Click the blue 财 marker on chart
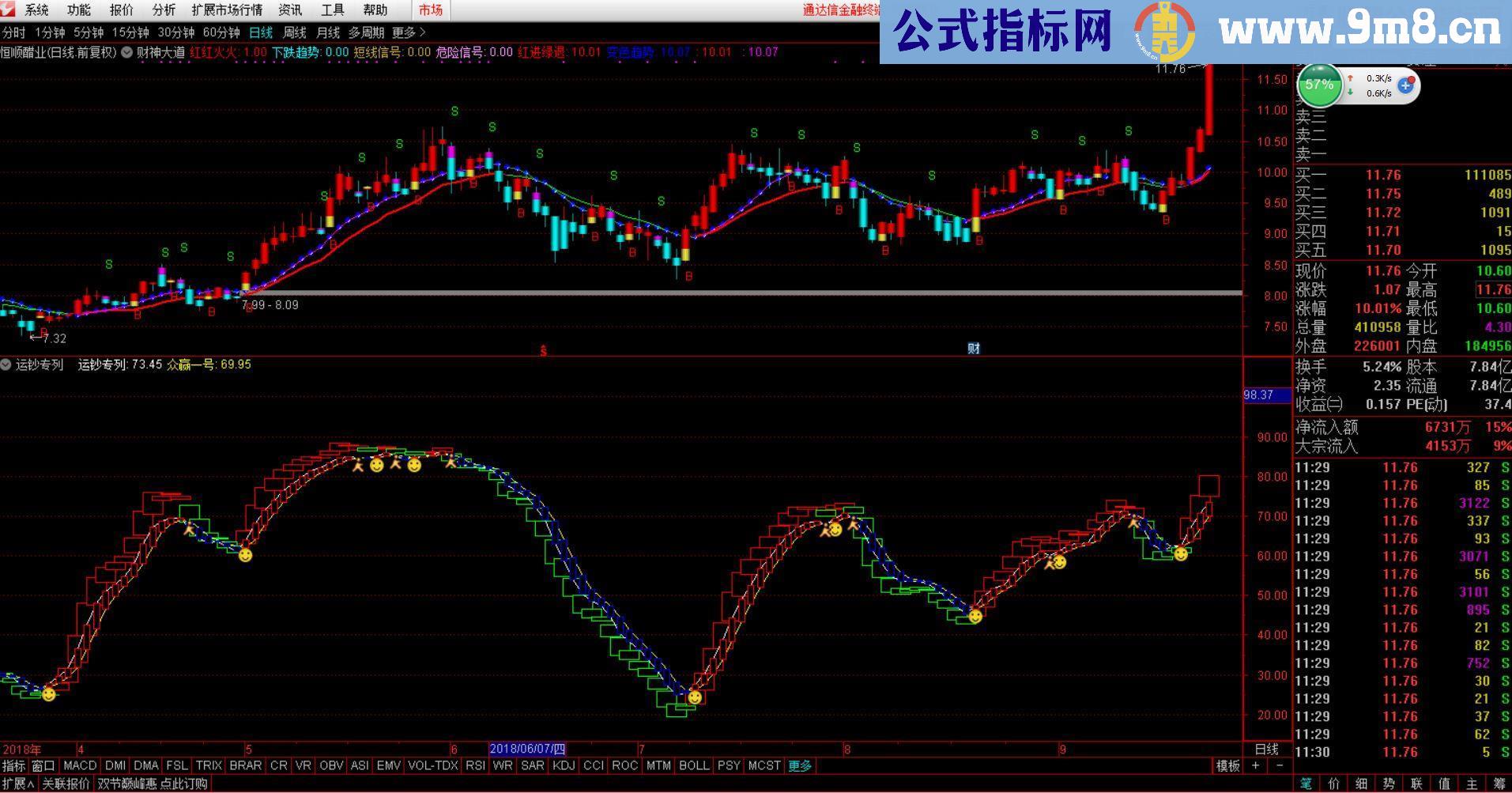The image size is (1512, 793). (974, 349)
